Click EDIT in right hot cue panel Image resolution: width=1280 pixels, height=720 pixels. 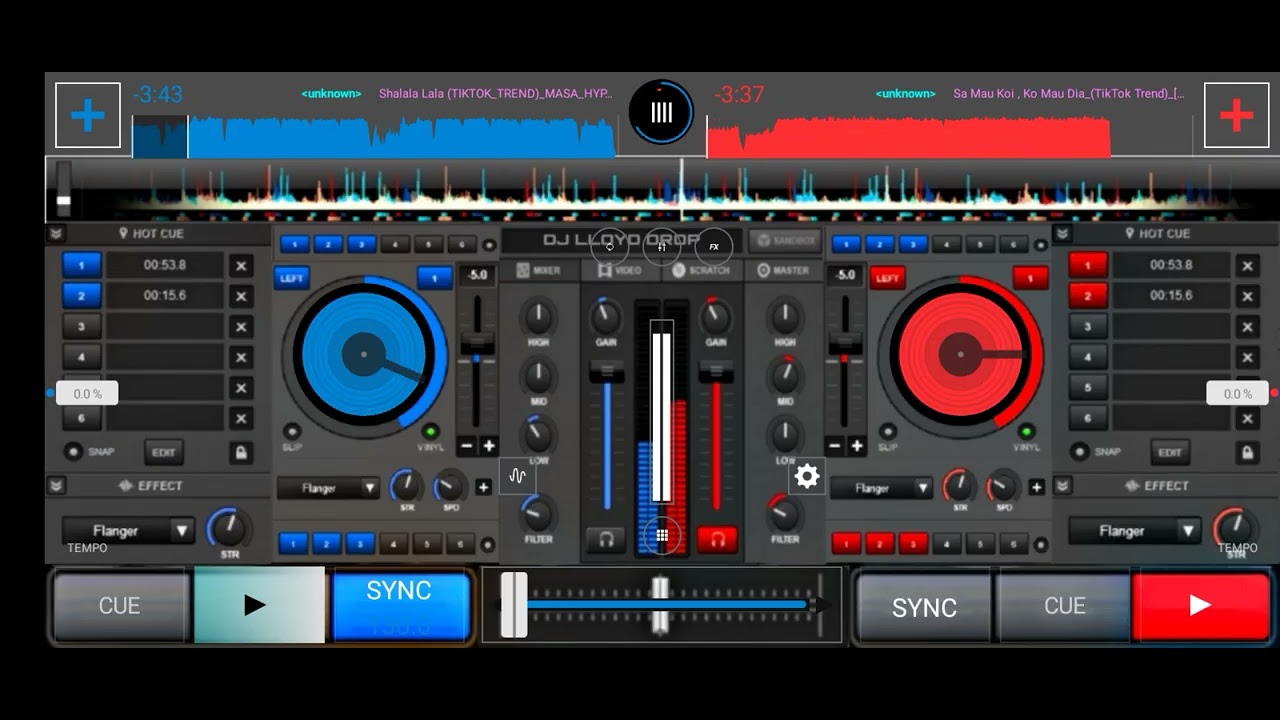pyautogui.click(x=1170, y=452)
